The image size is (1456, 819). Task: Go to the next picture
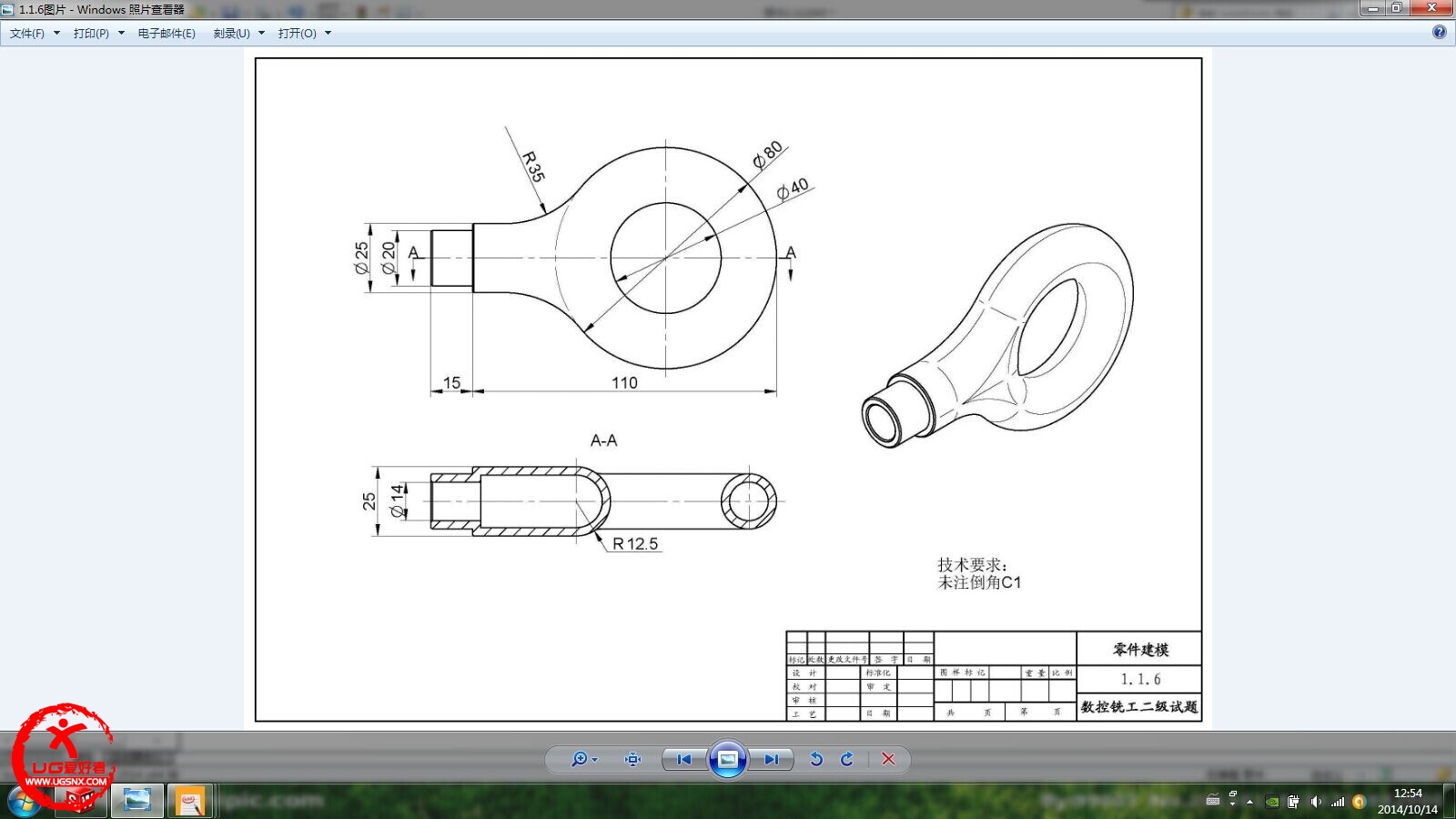[771, 759]
